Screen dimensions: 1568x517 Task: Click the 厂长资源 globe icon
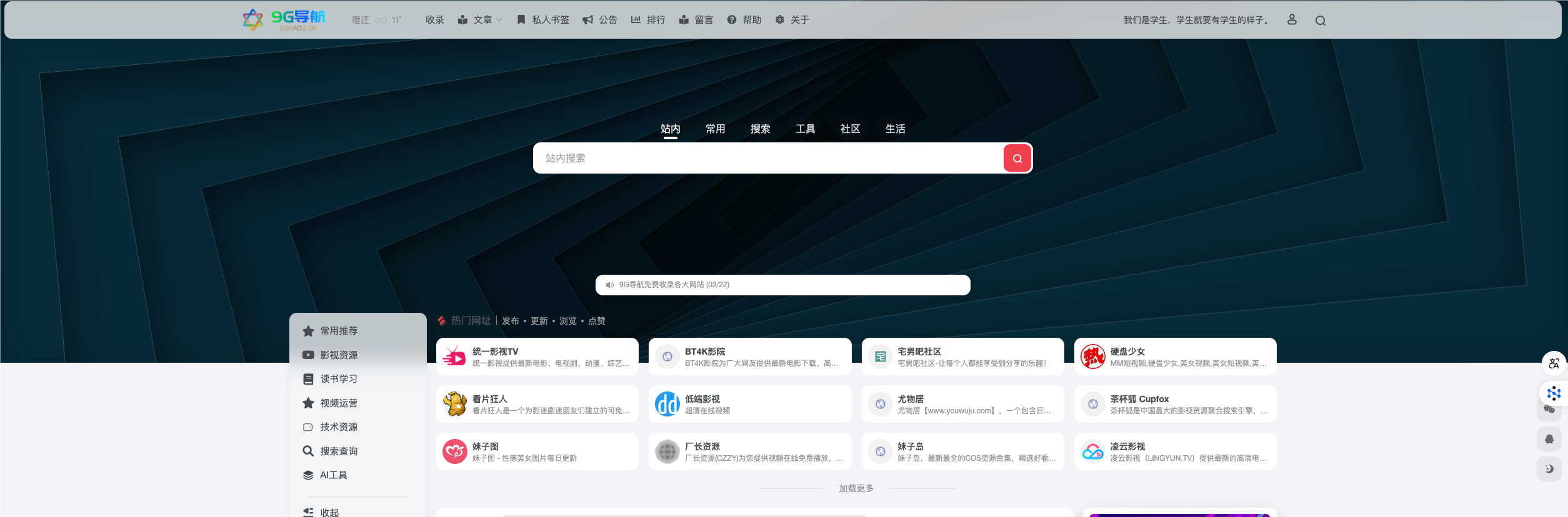pyautogui.click(x=667, y=451)
